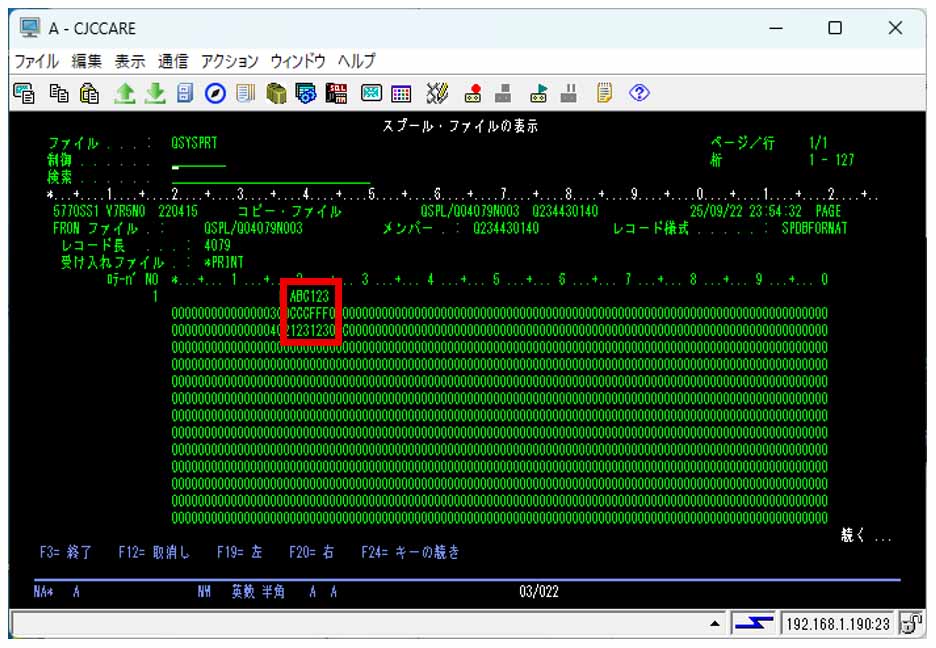Click the Paste clipboard icon
Viewport: 936px width, 648px height.
click(x=90, y=93)
